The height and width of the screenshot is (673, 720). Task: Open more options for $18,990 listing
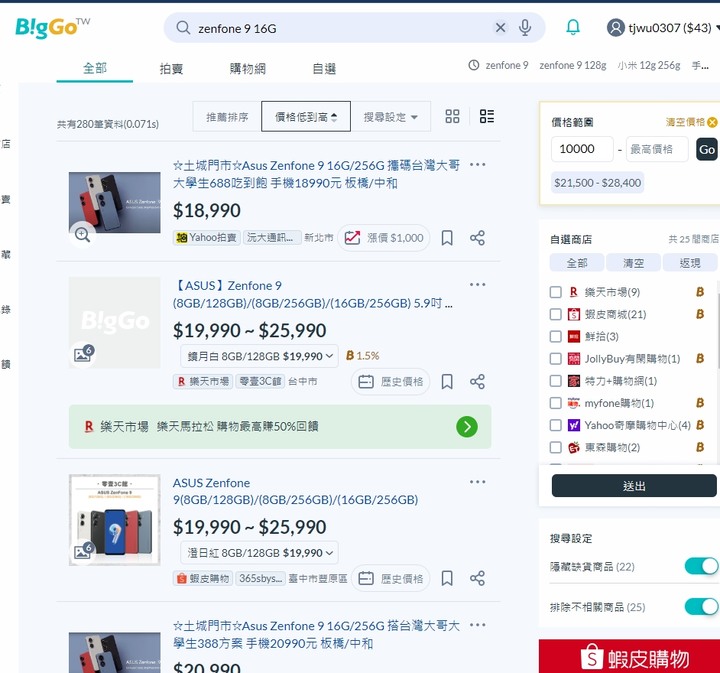click(x=478, y=165)
